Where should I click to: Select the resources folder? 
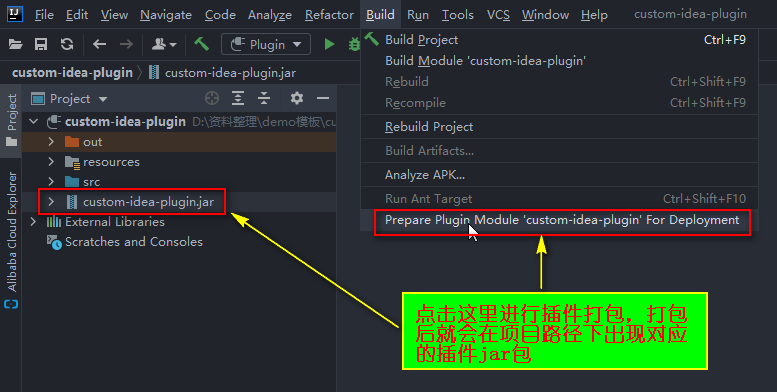pyautogui.click(x=111, y=162)
